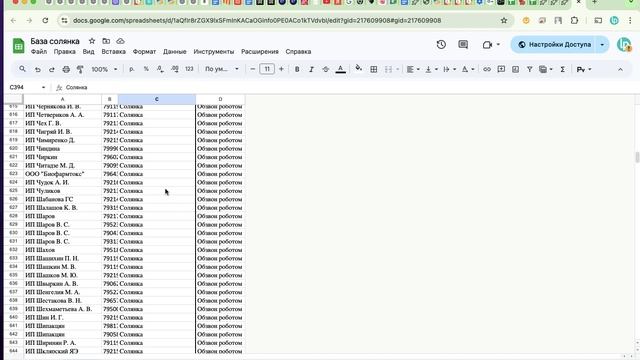The height and width of the screenshot is (360, 640).
Task: Open the Google Sheets home icon
Action: click(18, 46)
